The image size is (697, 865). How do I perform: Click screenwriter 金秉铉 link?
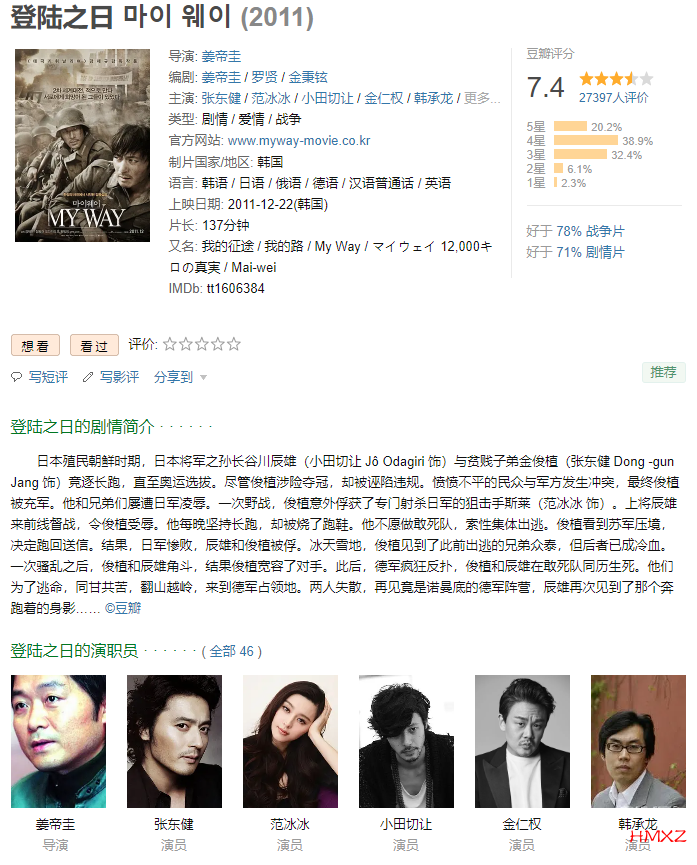[308, 77]
